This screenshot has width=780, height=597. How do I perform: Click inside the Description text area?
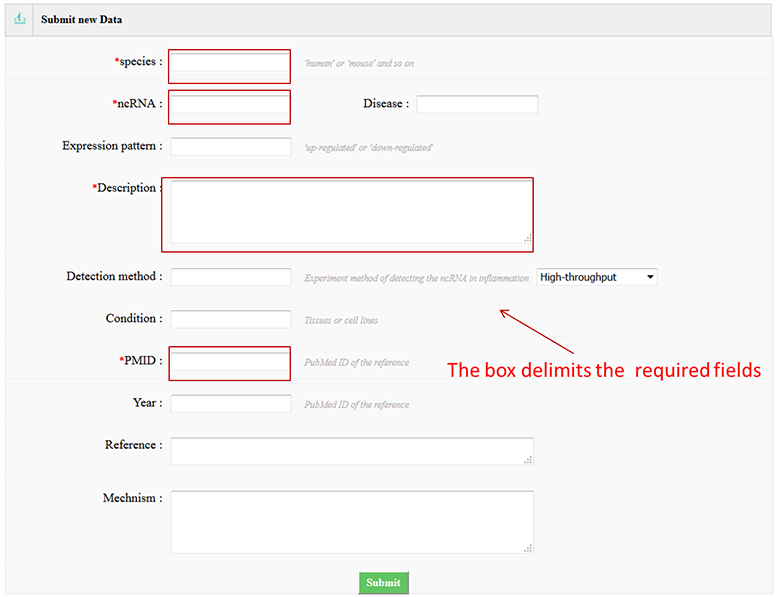click(350, 212)
